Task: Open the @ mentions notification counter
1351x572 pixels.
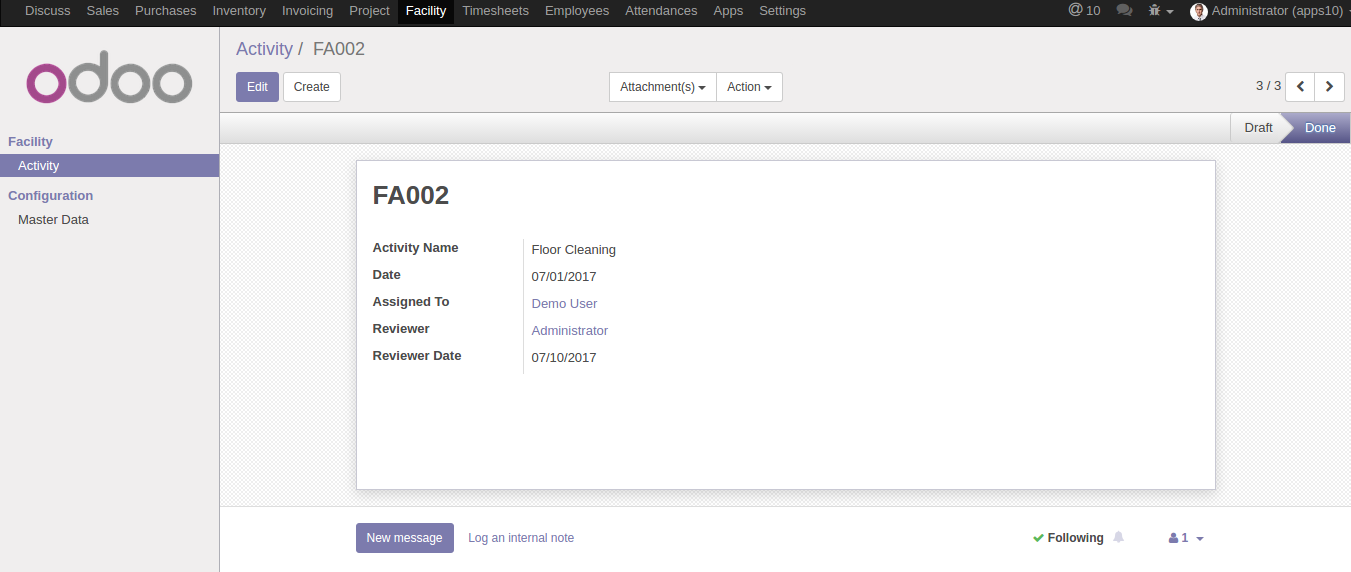Action: (1084, 11)
